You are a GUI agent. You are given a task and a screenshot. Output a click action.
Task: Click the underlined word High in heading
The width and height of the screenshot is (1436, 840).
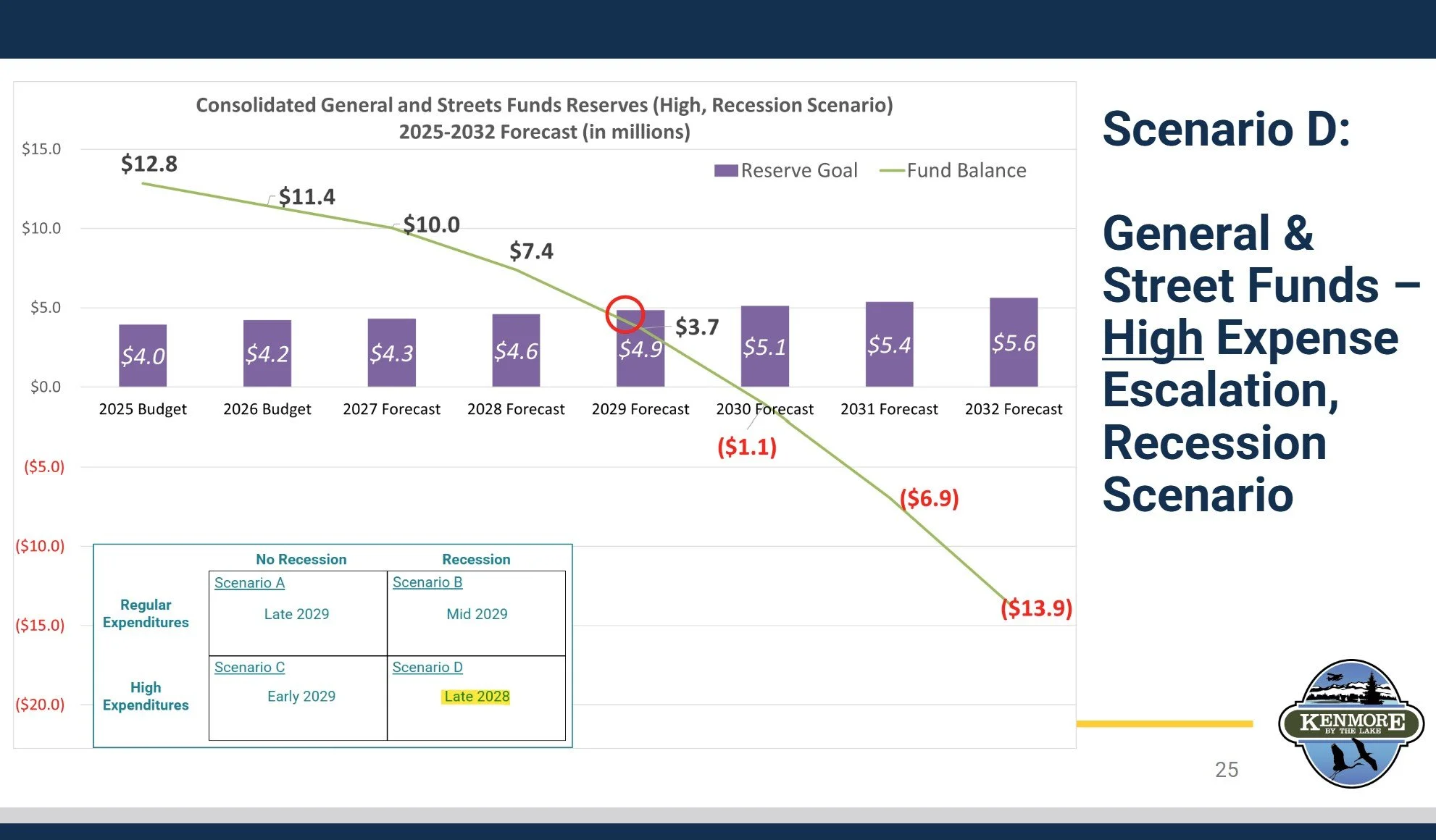pos(1152,338)
